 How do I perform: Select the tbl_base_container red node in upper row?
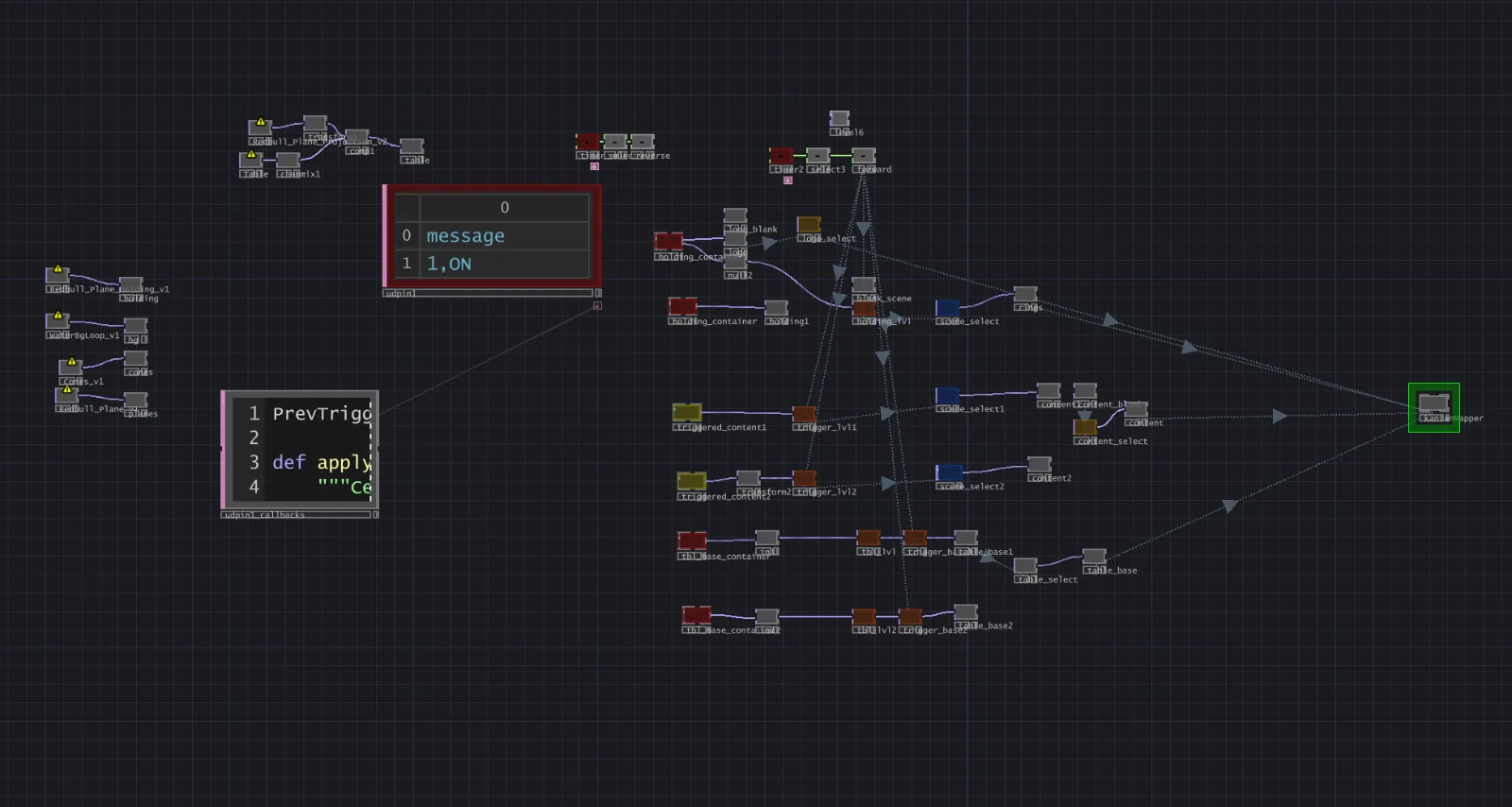coord(692,541)
